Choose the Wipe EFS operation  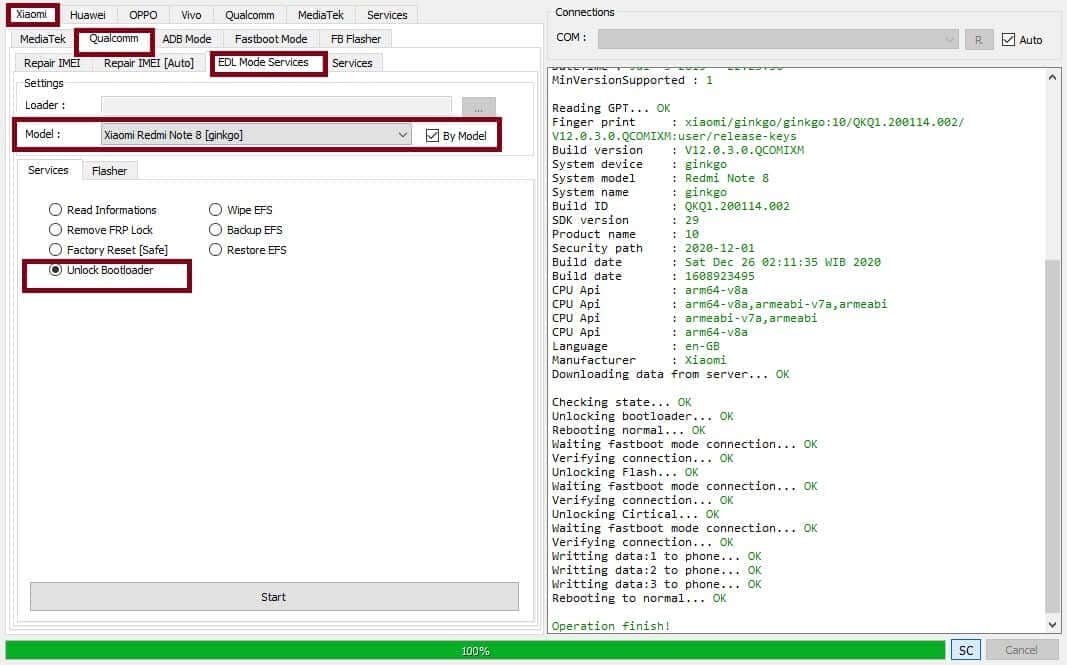click(x=215, y=210)
